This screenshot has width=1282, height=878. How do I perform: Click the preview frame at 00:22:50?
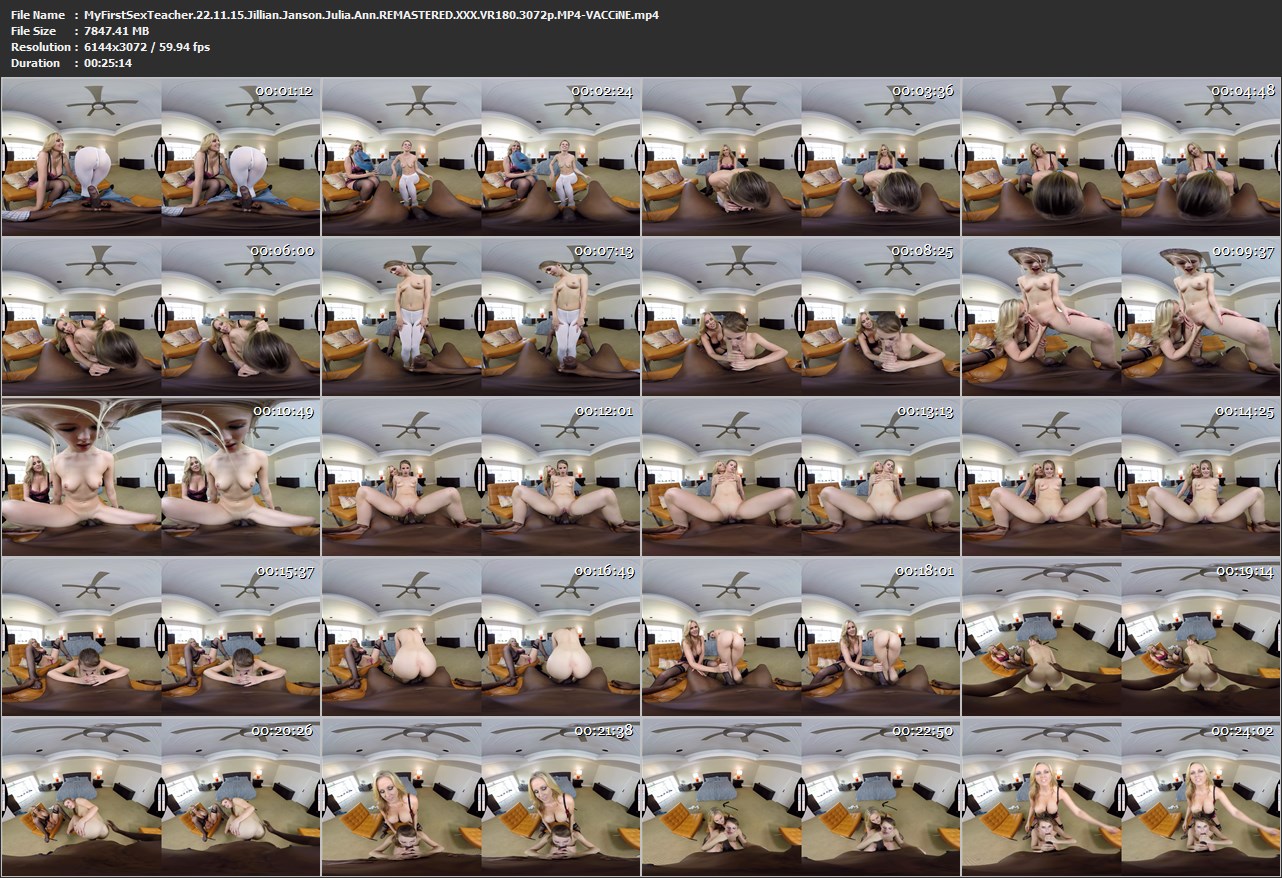pyautogui.click(x=801, y=797)
